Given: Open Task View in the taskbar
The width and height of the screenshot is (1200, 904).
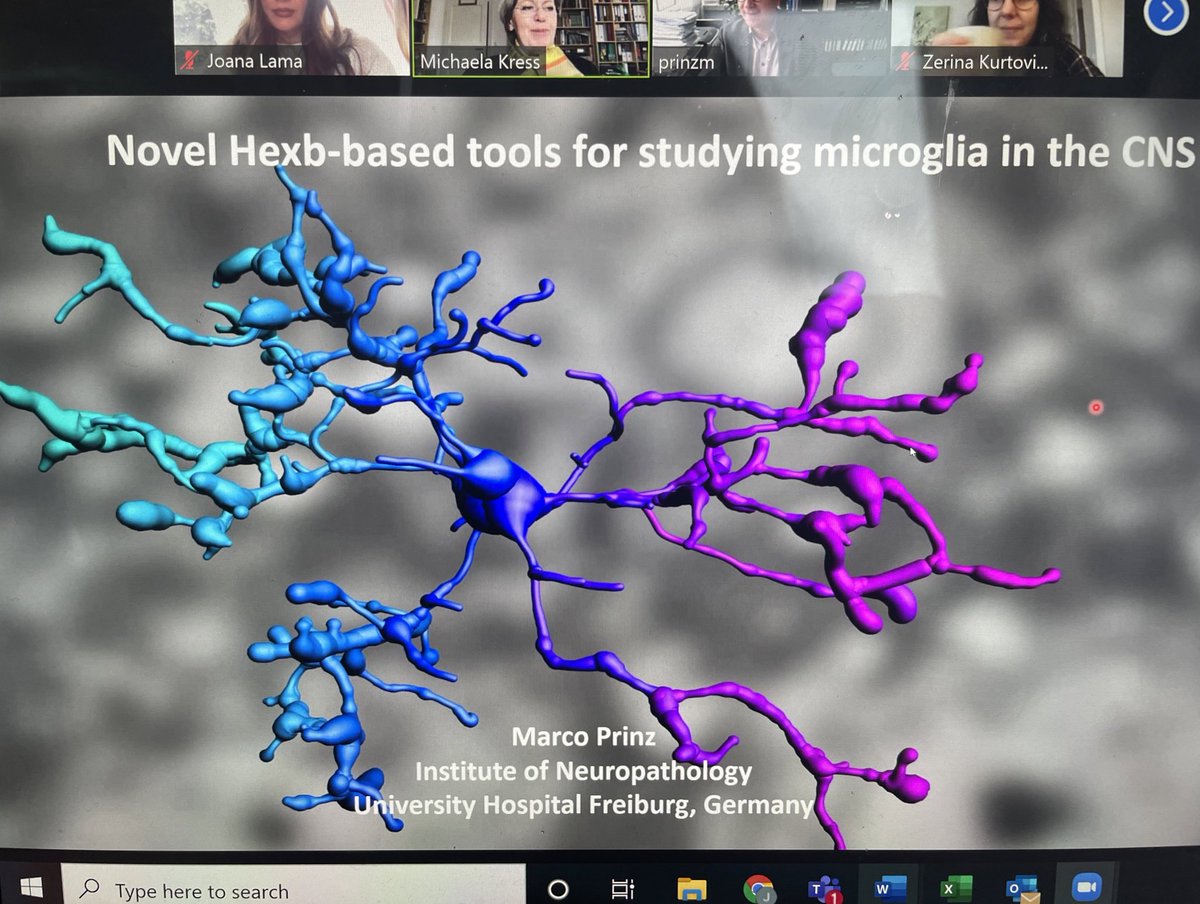Looking at the screenshot, I should (623, 888).
